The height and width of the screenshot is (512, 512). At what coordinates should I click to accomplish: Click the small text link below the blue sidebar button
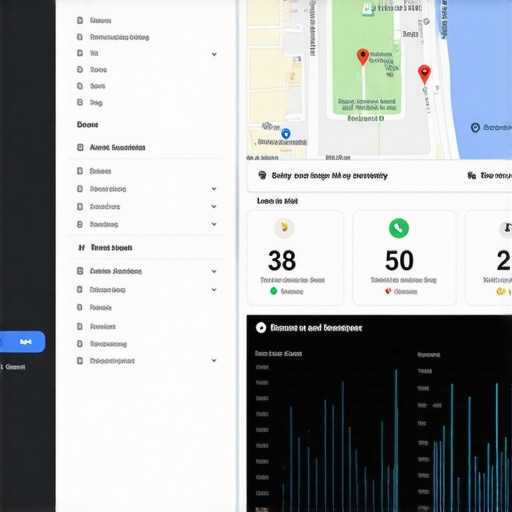click(x=14, y=367)
